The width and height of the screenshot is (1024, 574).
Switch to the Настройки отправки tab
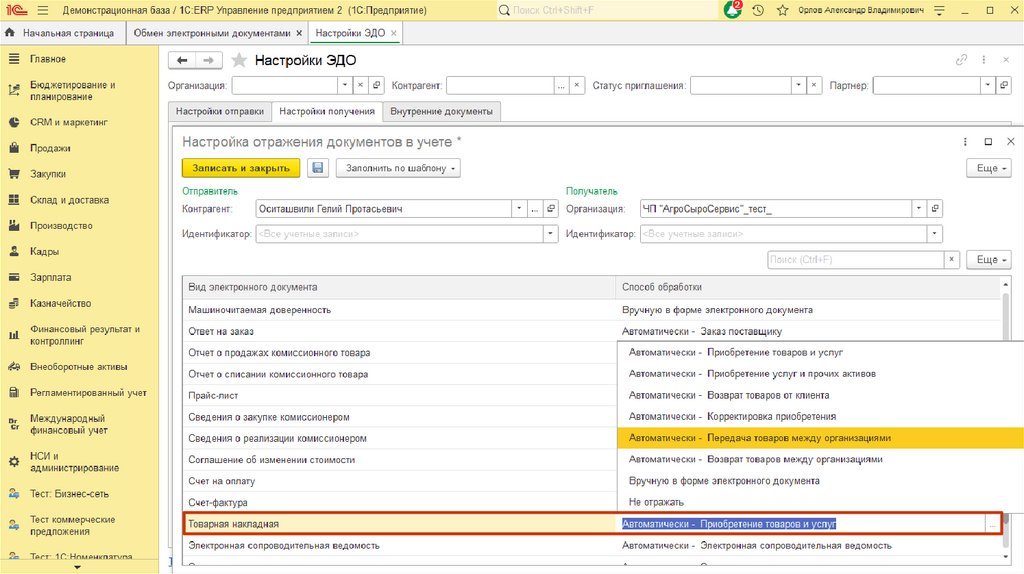pyautogui.click(x=220, y=111)
